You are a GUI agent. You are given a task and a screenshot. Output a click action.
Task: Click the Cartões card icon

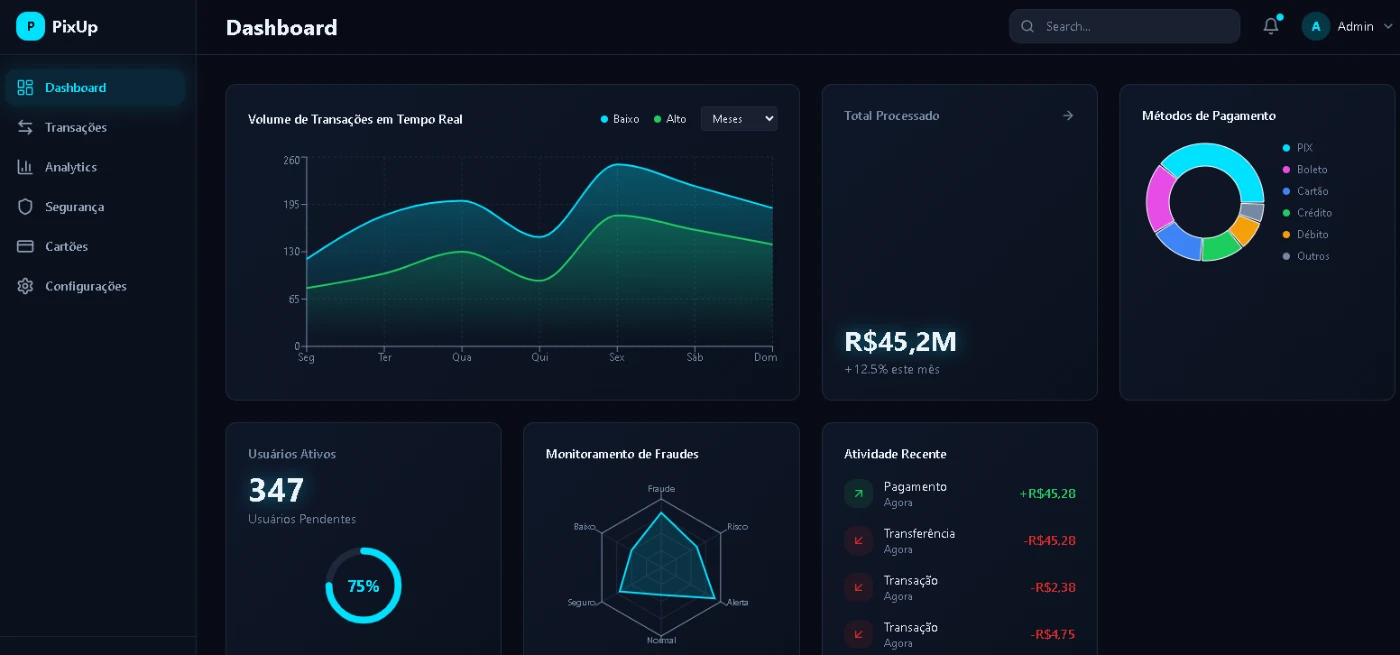[26, 246]
